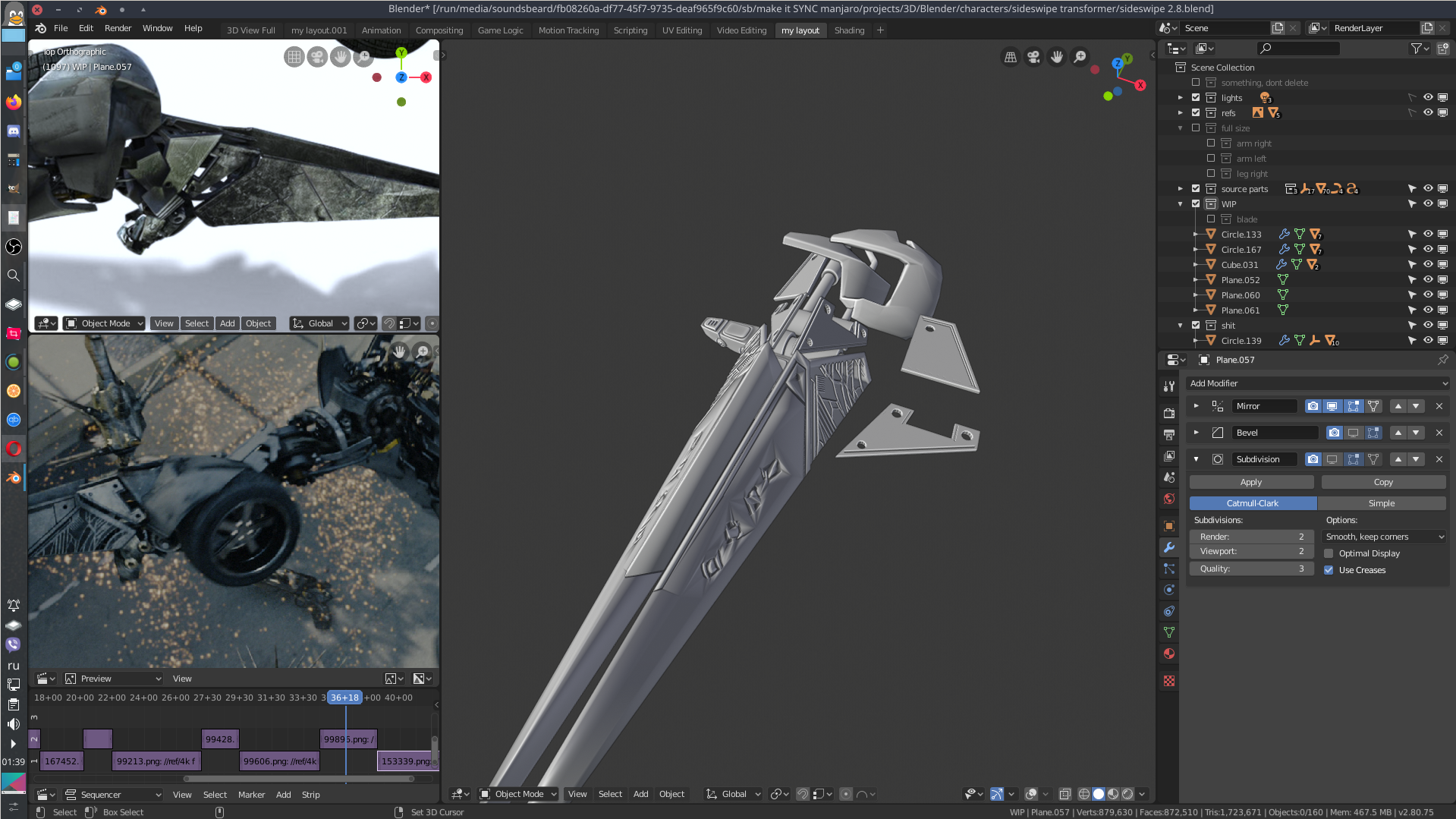Enable the full size collection checkbox
The width and height of the screenshot is (1456, 819).
1196,128
